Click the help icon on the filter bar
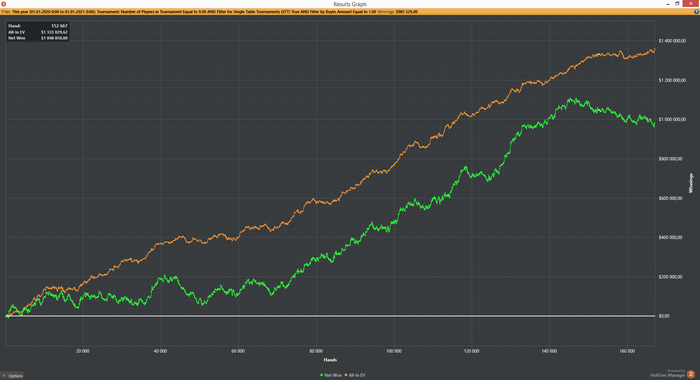700x380 pixels. pos(696,12)
